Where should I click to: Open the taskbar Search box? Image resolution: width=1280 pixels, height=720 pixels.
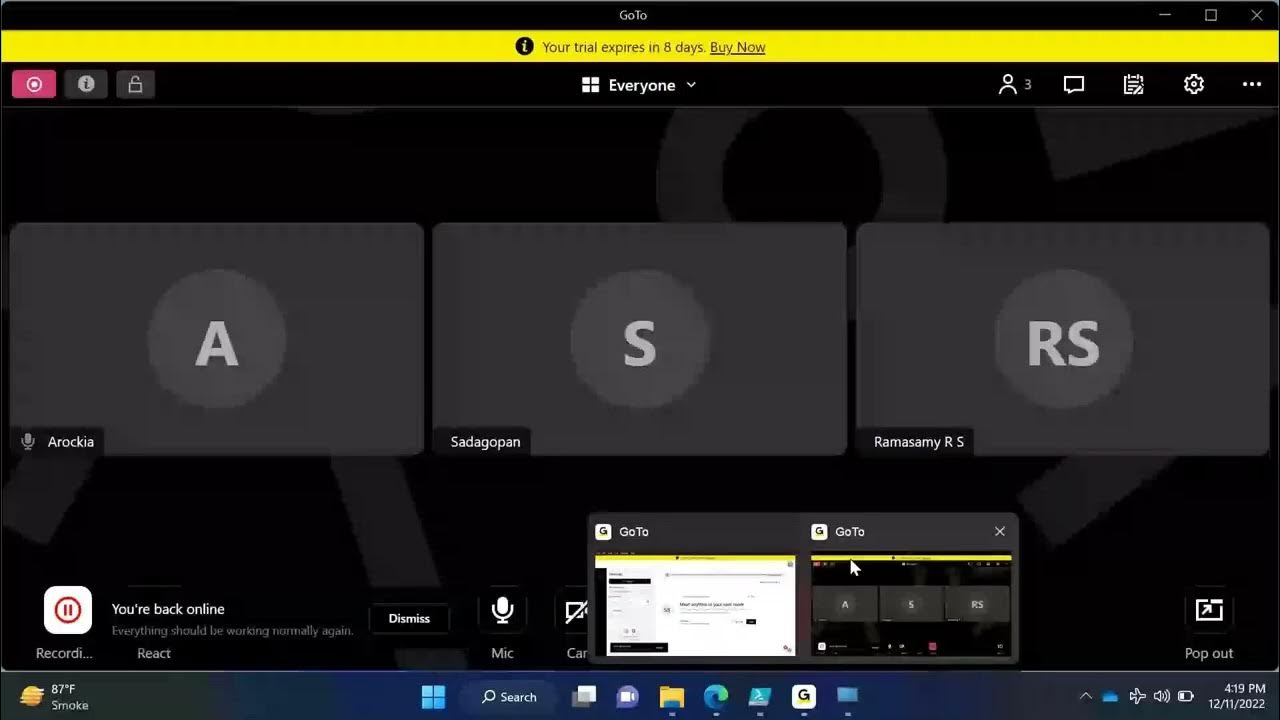[x=509, y=696]
